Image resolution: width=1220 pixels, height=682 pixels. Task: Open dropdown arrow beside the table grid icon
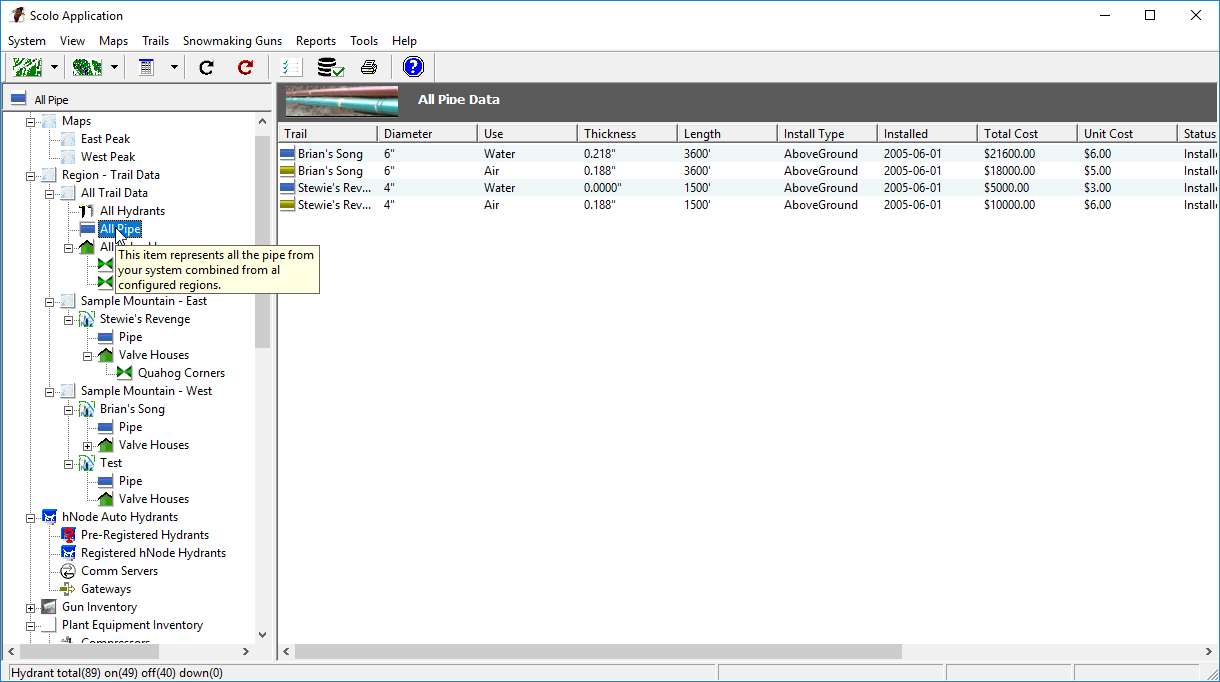[x=174, y=68]
